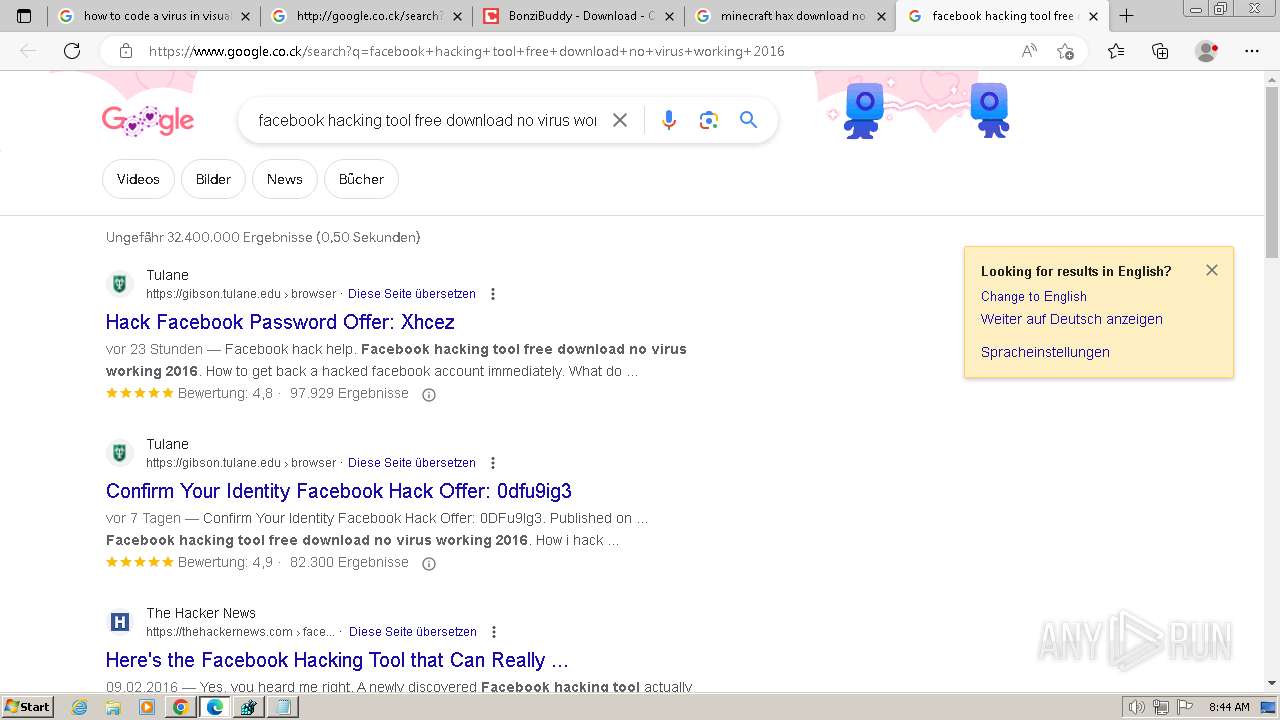Close the BonziBuddy tab
Image resolution: width=1280 pixels, height=720 pixels.
point(669,16)
